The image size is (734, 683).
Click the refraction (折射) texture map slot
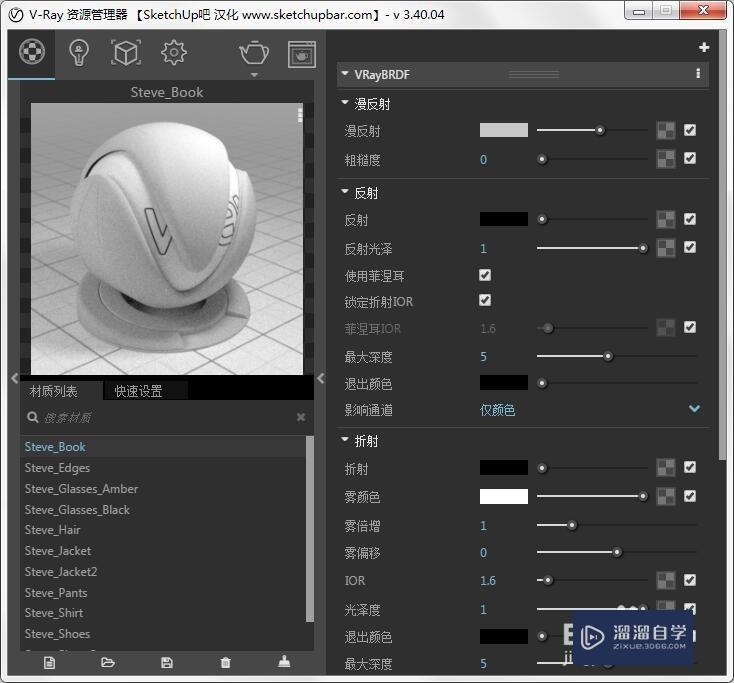(666, 467)
